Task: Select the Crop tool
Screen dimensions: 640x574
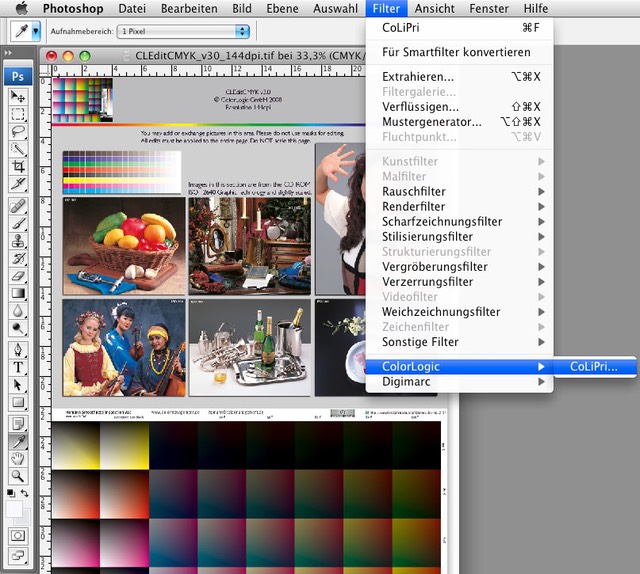Action: click(x=18, y=167)
